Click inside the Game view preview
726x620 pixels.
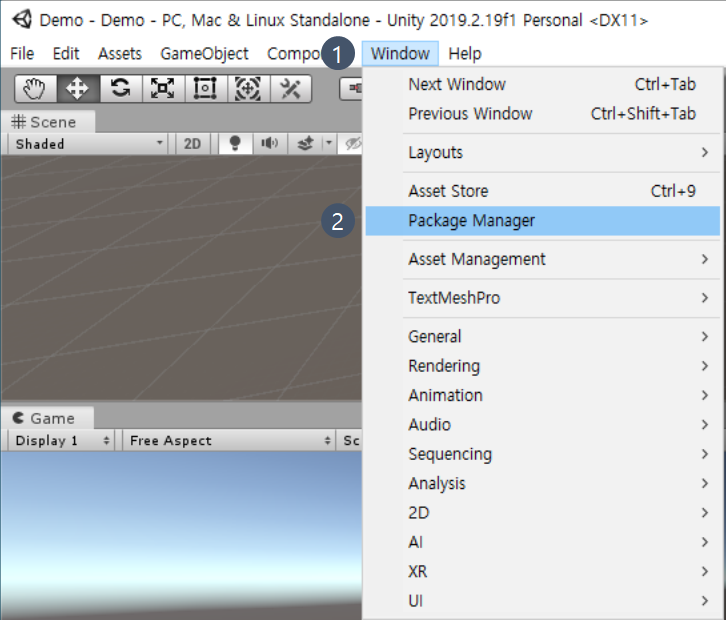tap(181, 536)
